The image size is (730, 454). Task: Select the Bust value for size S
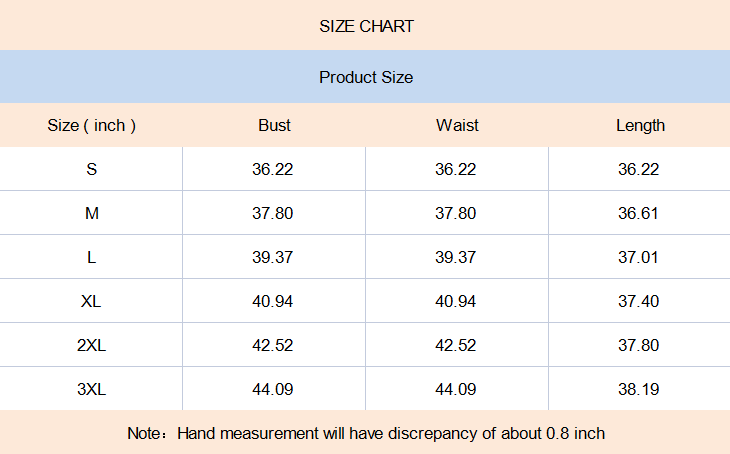[273, 169]
